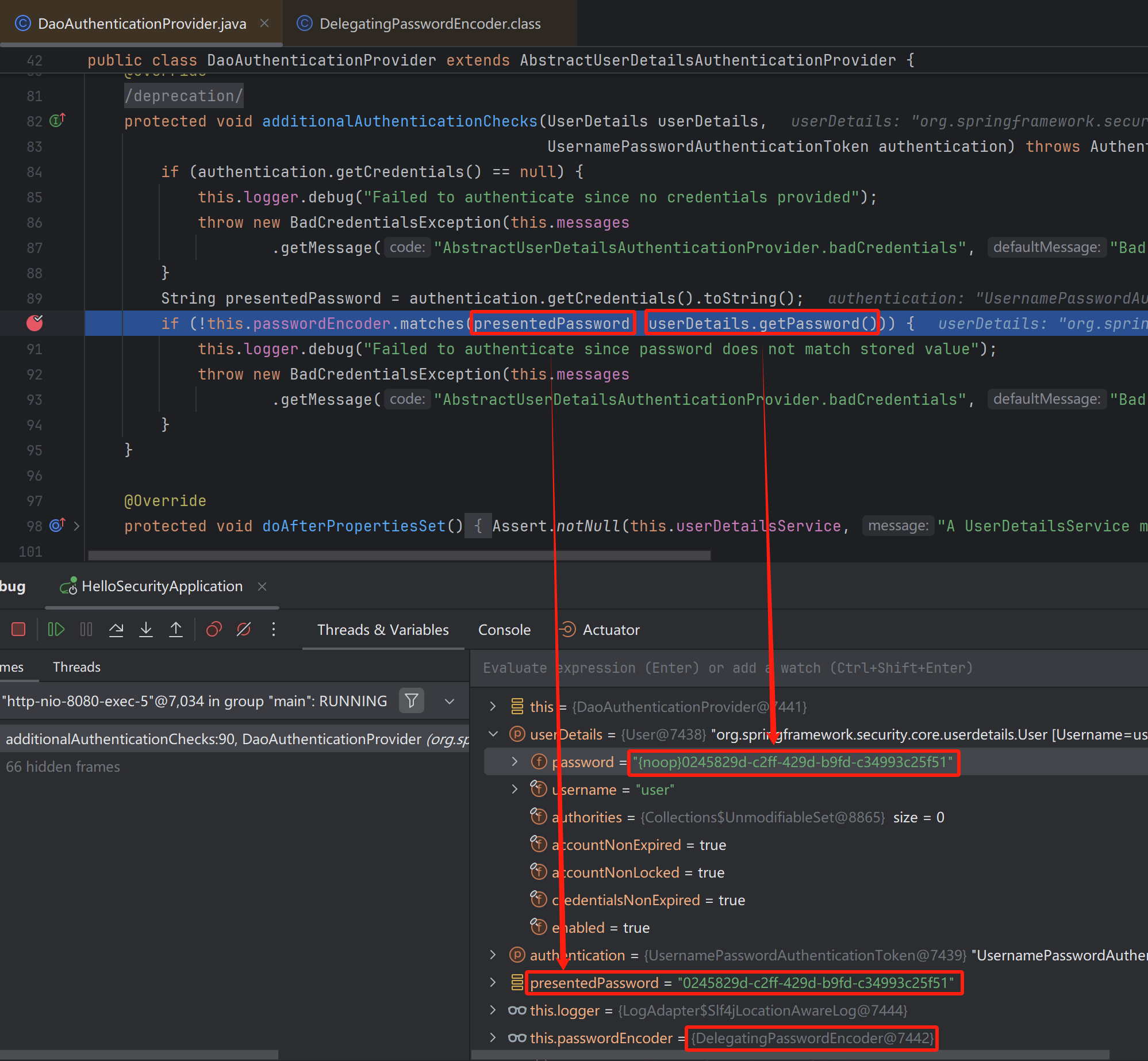Click the Step Out icon
The width and height of the screenshot is (1148, 1061).
(x=176, y=630)
